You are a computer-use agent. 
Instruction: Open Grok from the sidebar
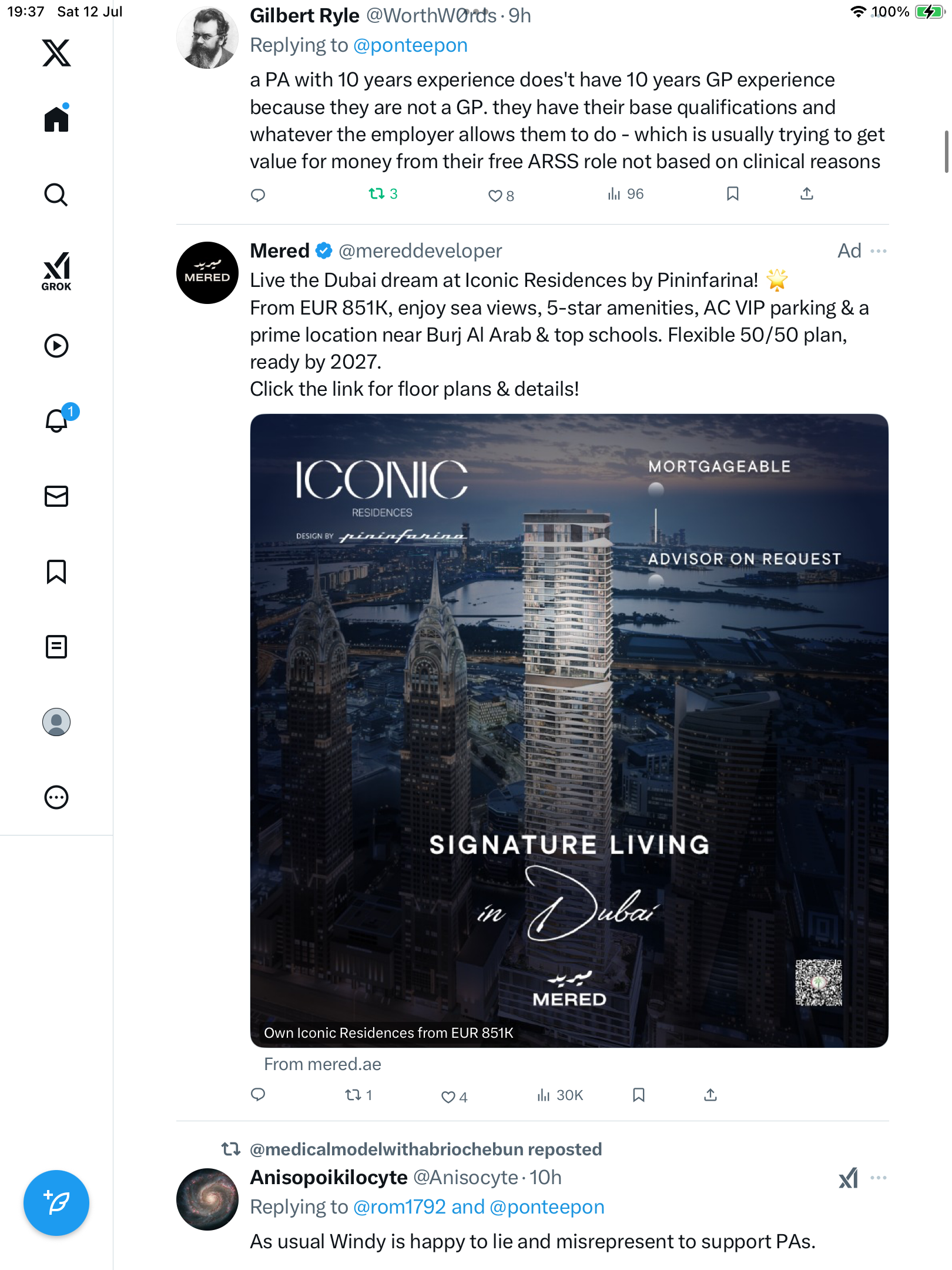tap(56, 271)
